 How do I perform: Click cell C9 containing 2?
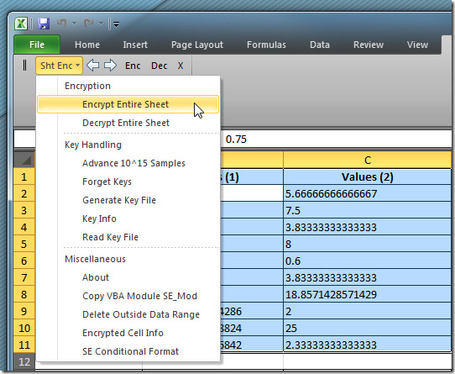click(x=367, y=311)
